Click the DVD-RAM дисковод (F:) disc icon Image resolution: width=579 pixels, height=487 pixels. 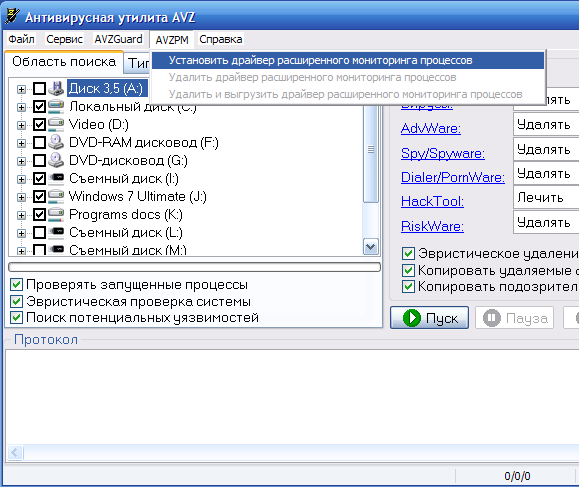(56, 142)
